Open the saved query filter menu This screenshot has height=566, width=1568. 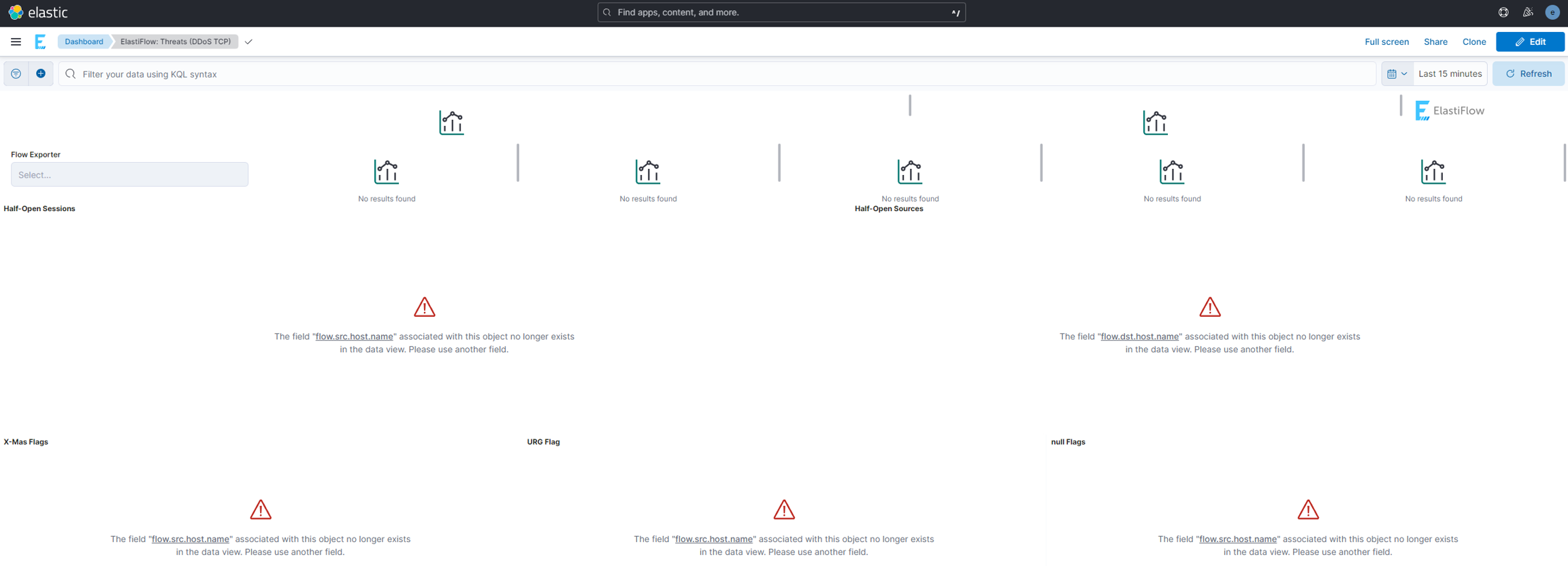pyautogui.click(x=16, y=74)
